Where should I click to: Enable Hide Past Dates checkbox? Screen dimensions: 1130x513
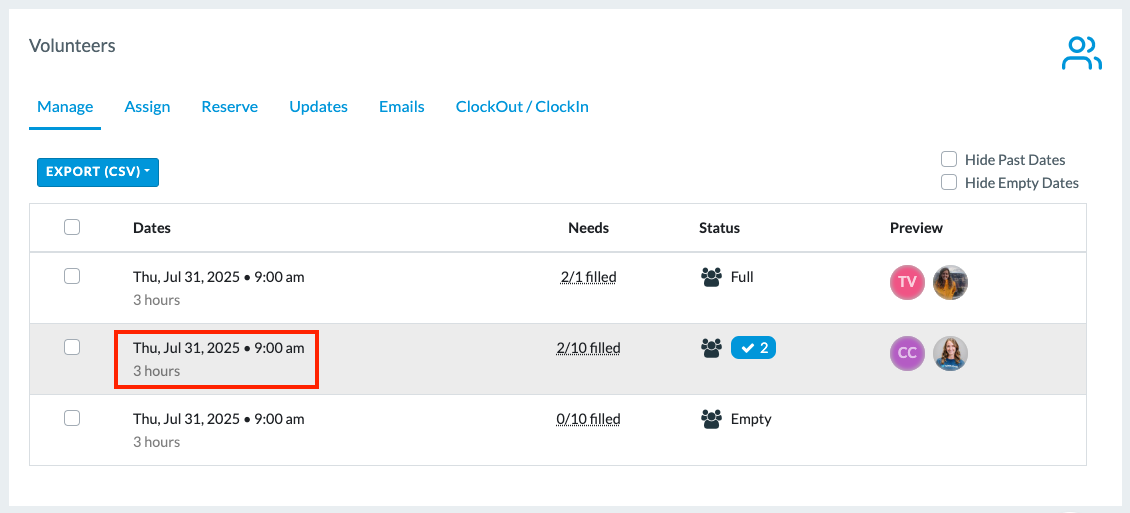[949, 159]
